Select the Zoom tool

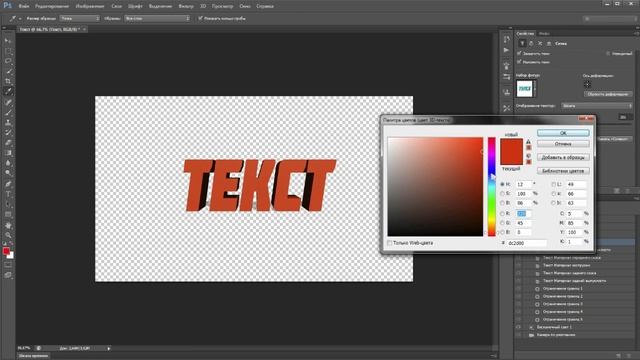[x=8, y=236]
